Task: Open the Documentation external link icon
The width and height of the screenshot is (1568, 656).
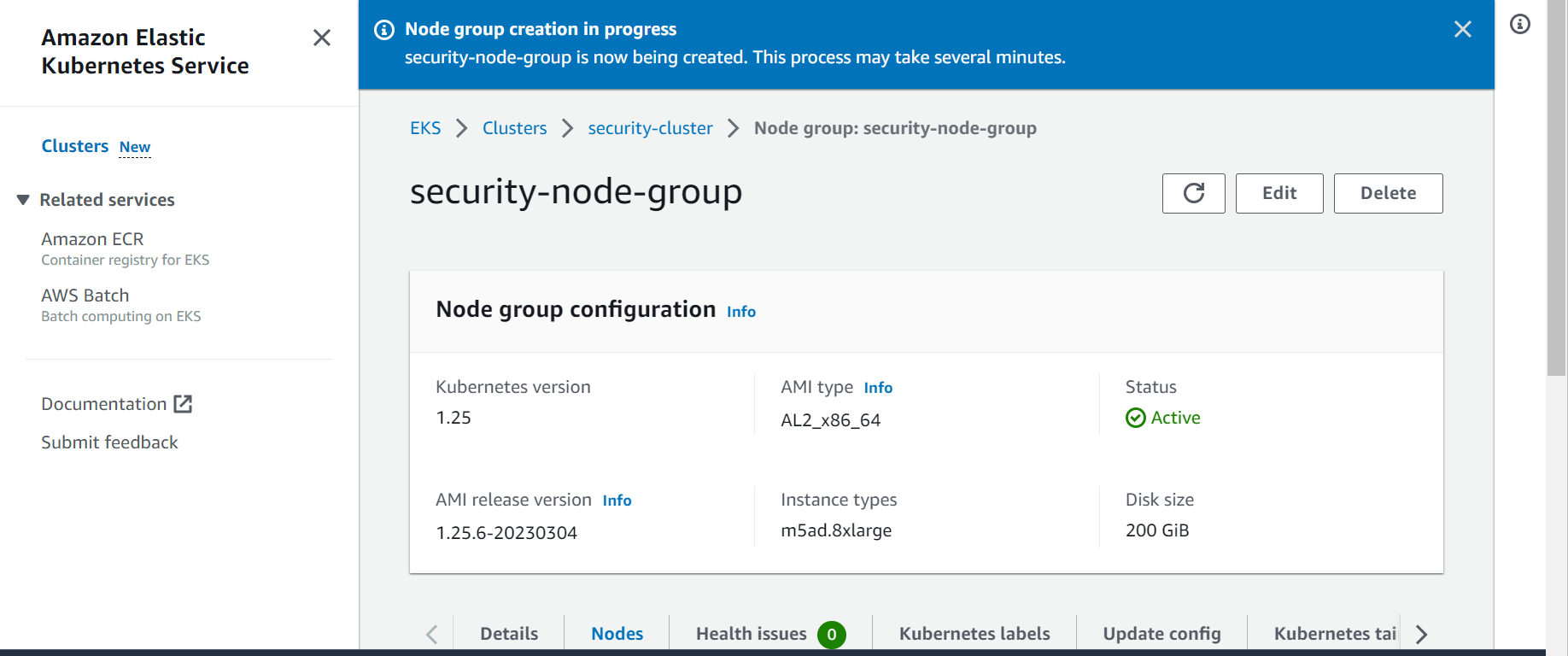Action: pyautogui.click(x=183, y=404)
